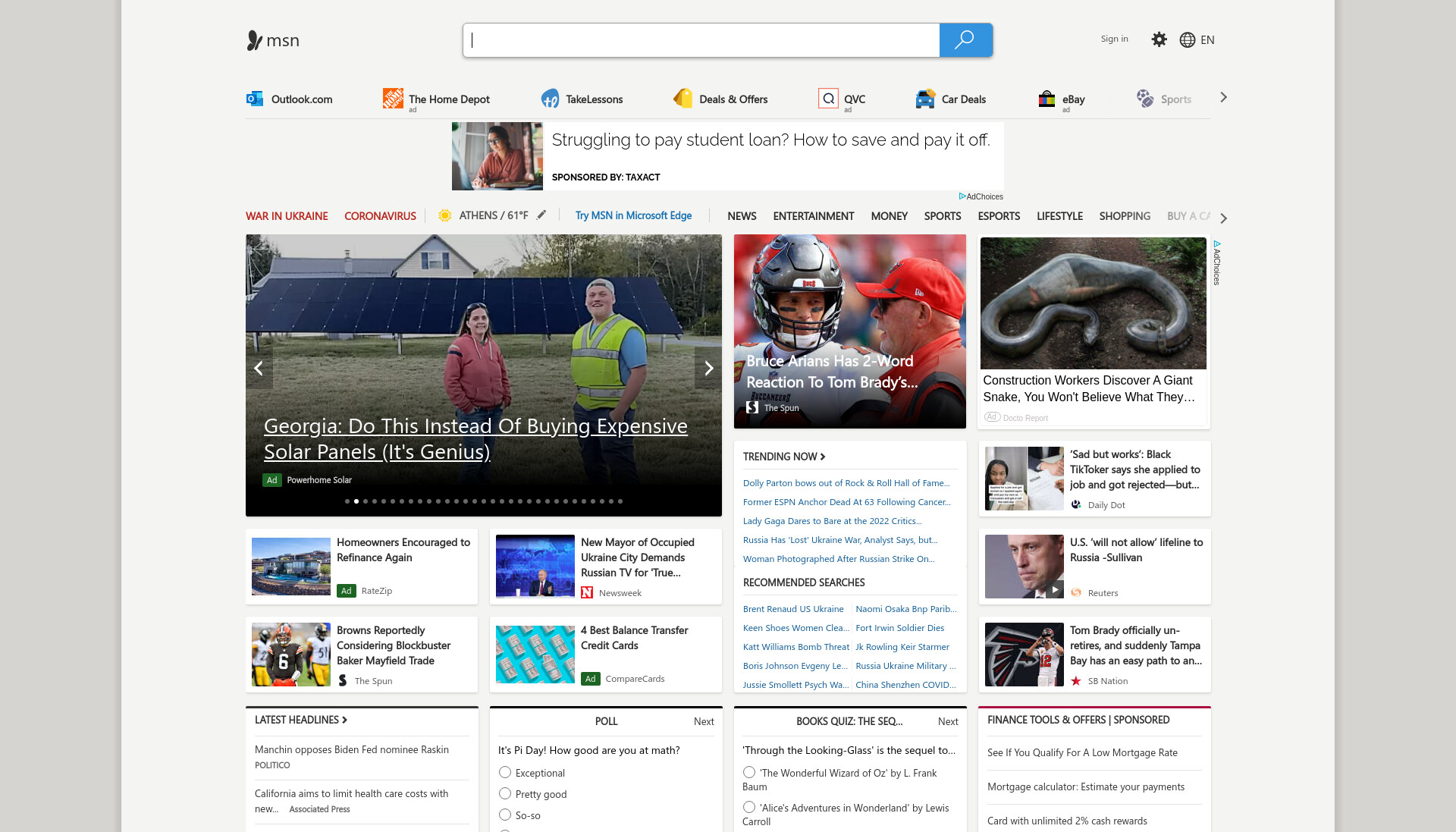The image size is (1456, 832).
Task: Go to Next books quiz question
Action: coord(948,721)
